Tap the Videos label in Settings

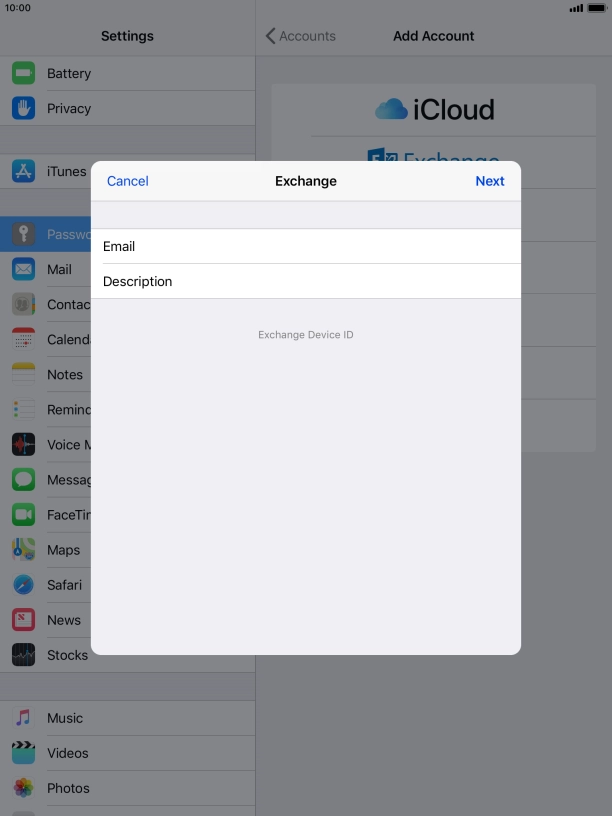click(68, 753)
